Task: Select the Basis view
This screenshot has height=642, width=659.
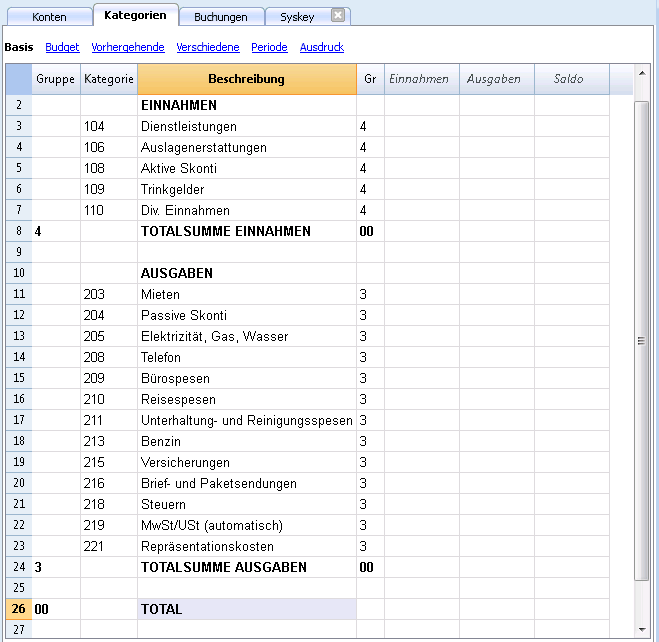Action: pos(19,47)
